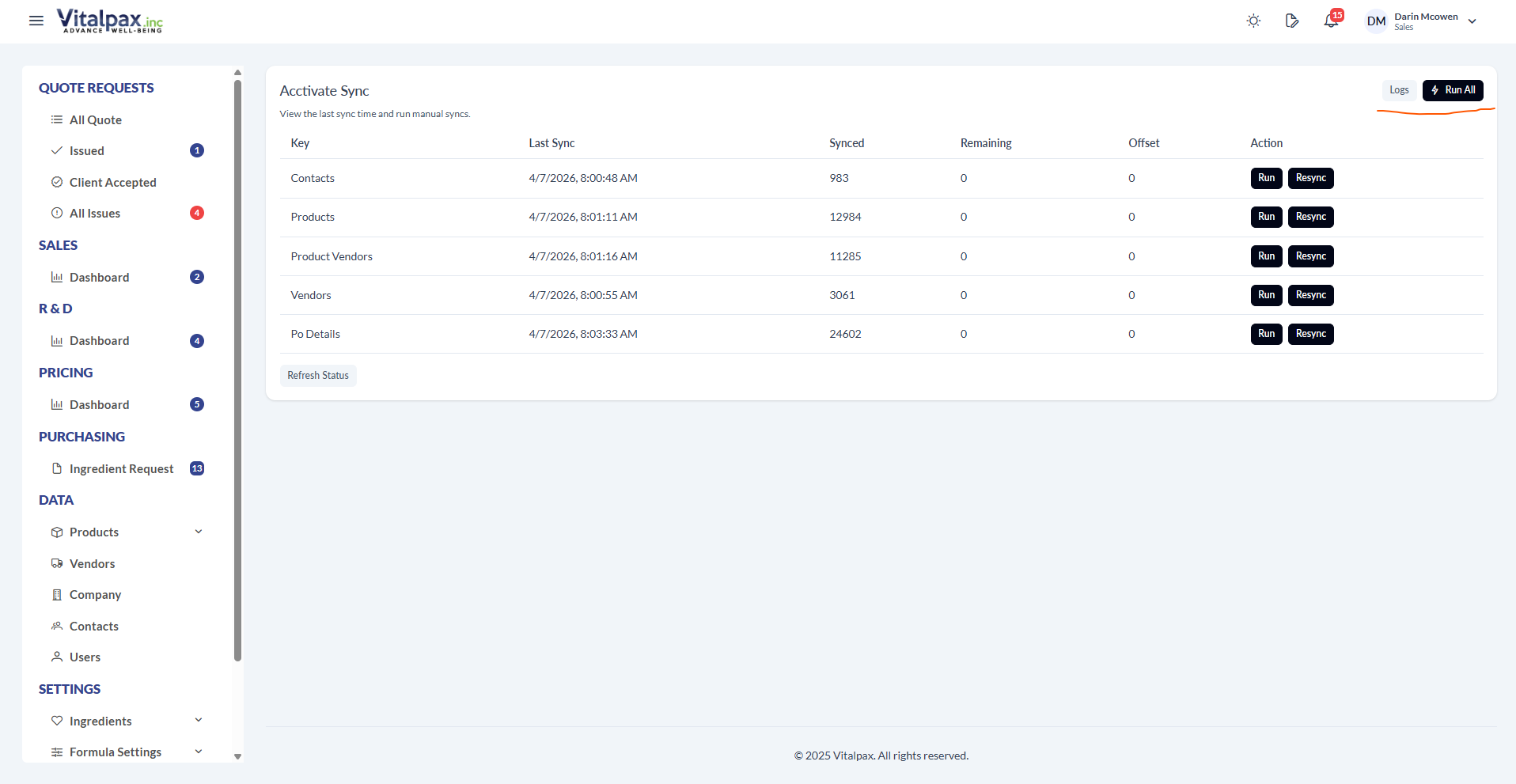Open the notifications bell with 15 alerts

pos(1330,21)
